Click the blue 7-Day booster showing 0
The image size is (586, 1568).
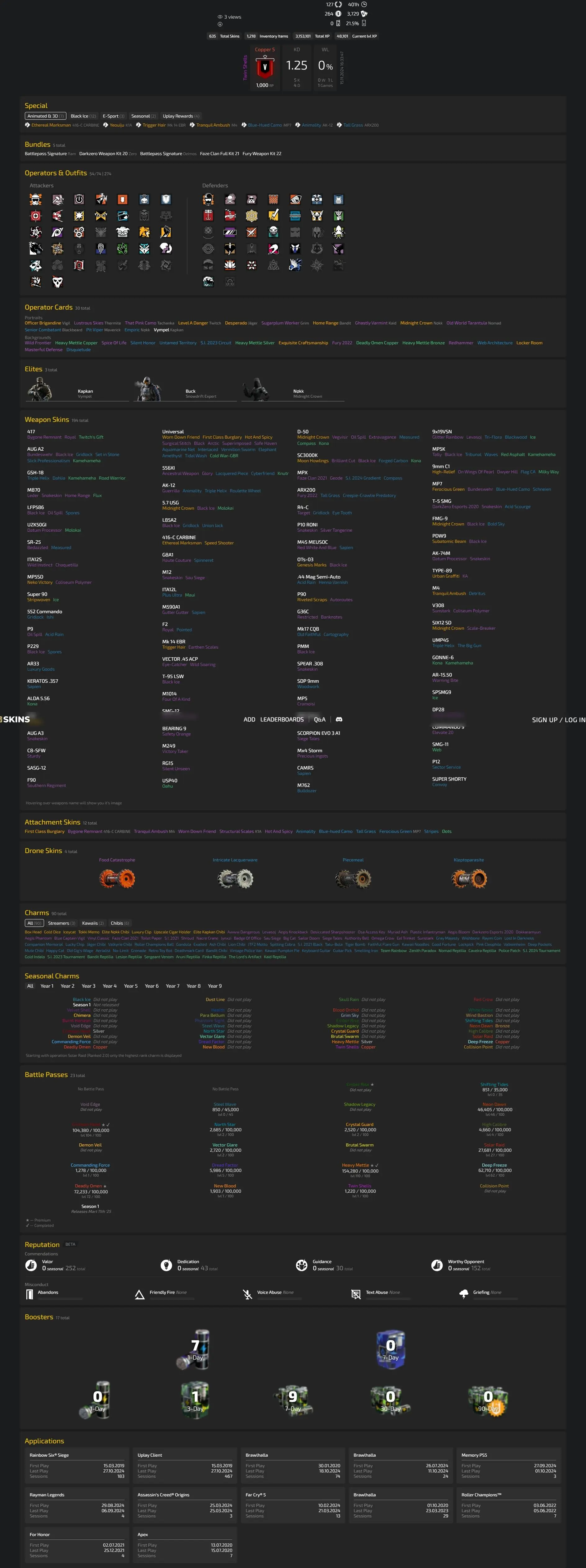[x=390, y=1350]
